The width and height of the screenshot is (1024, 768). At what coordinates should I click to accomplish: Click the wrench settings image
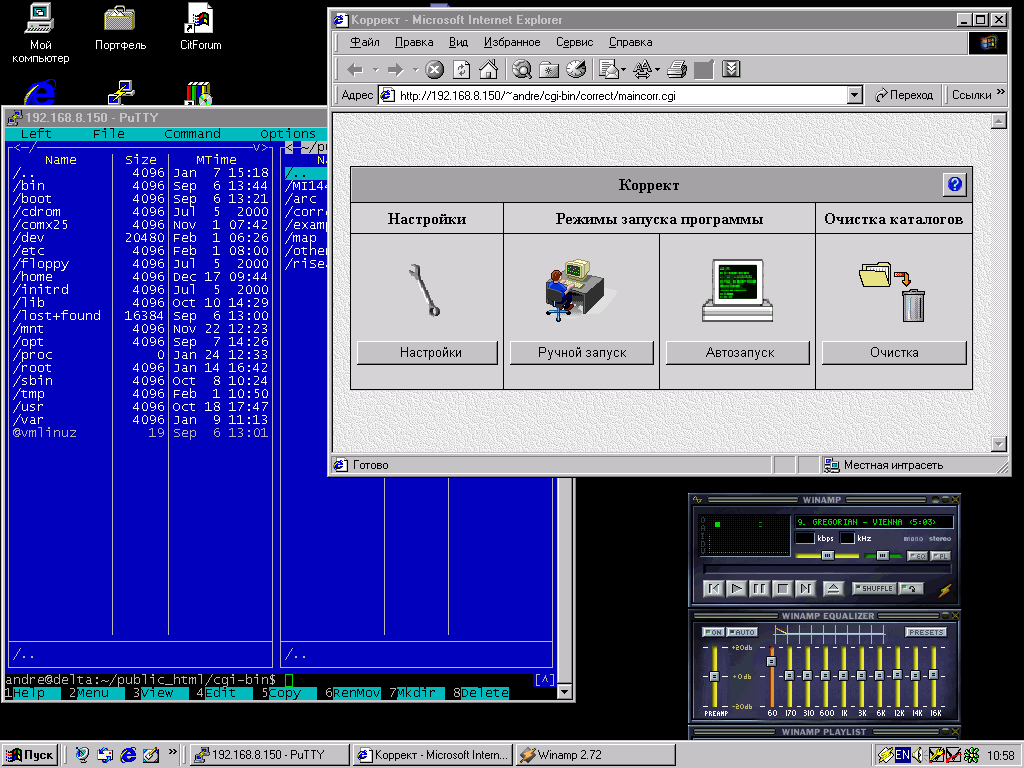424,289
